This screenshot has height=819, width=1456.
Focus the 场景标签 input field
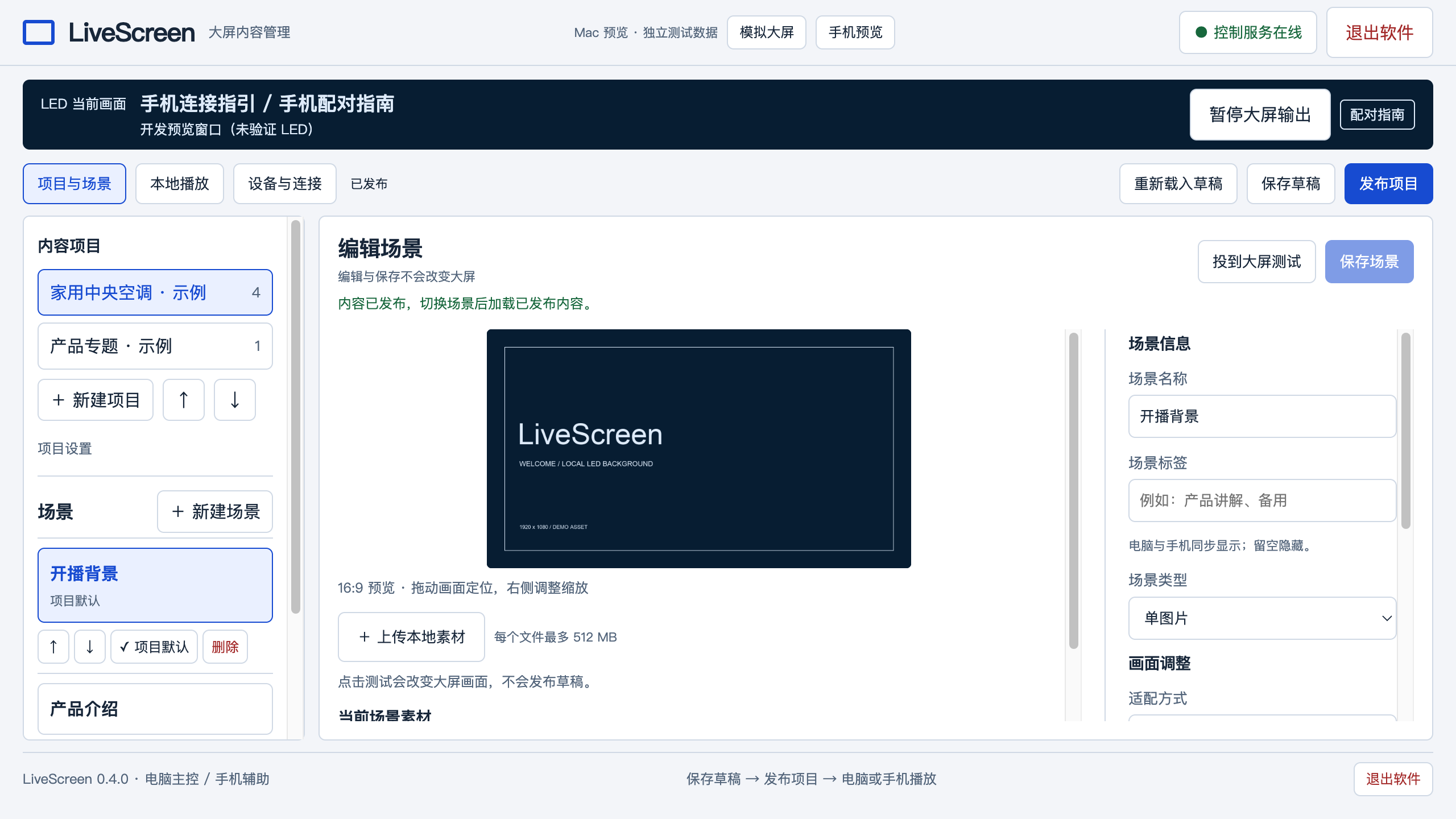[1262, 500]
